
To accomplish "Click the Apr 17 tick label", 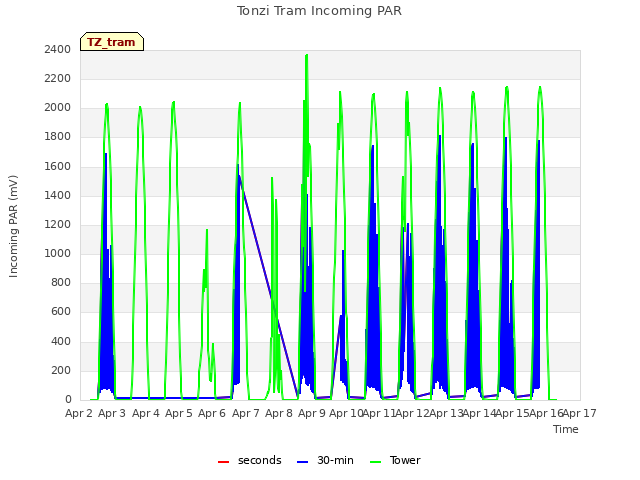I will [x=580, y=413].
